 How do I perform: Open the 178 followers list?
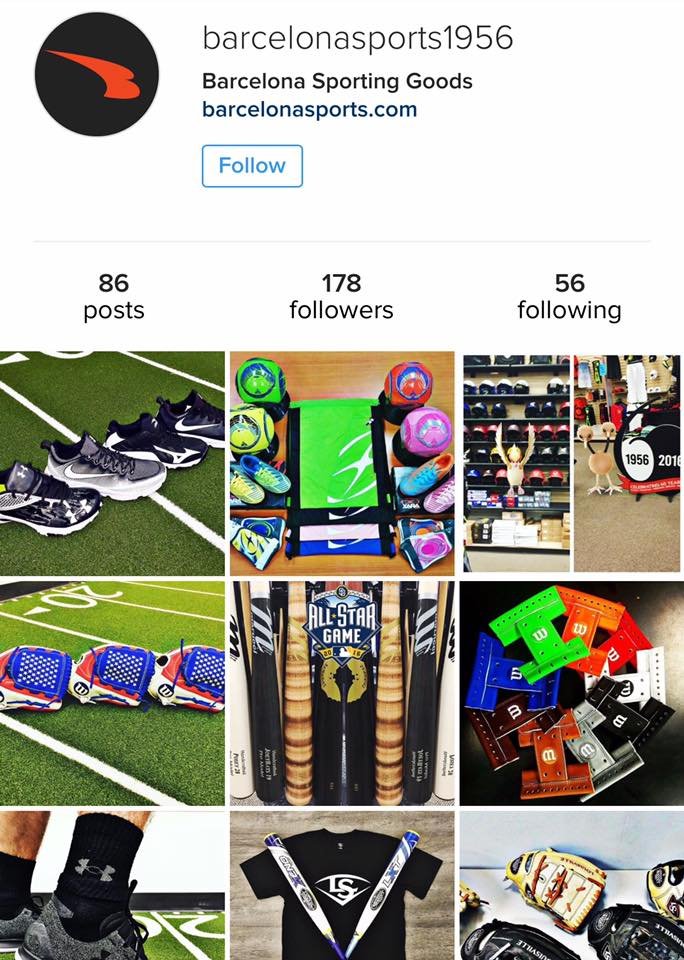tap(341, 297)
